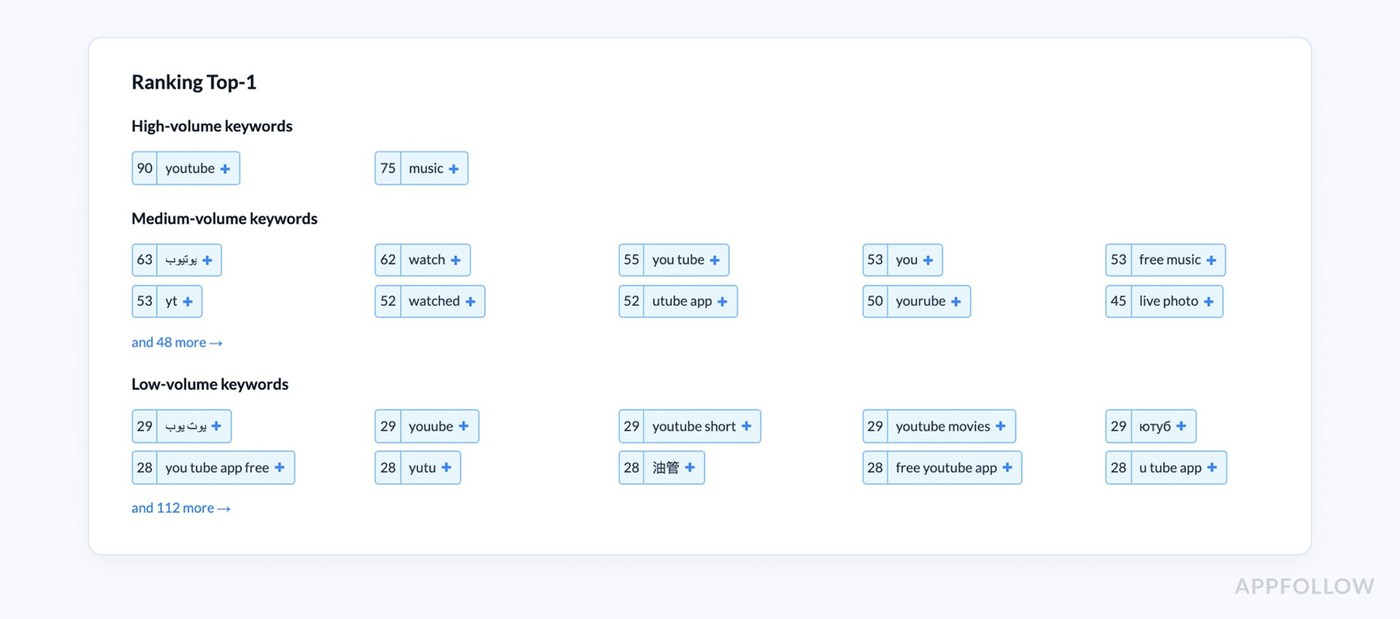Click score 75 beside 'music'

(388, 169)
